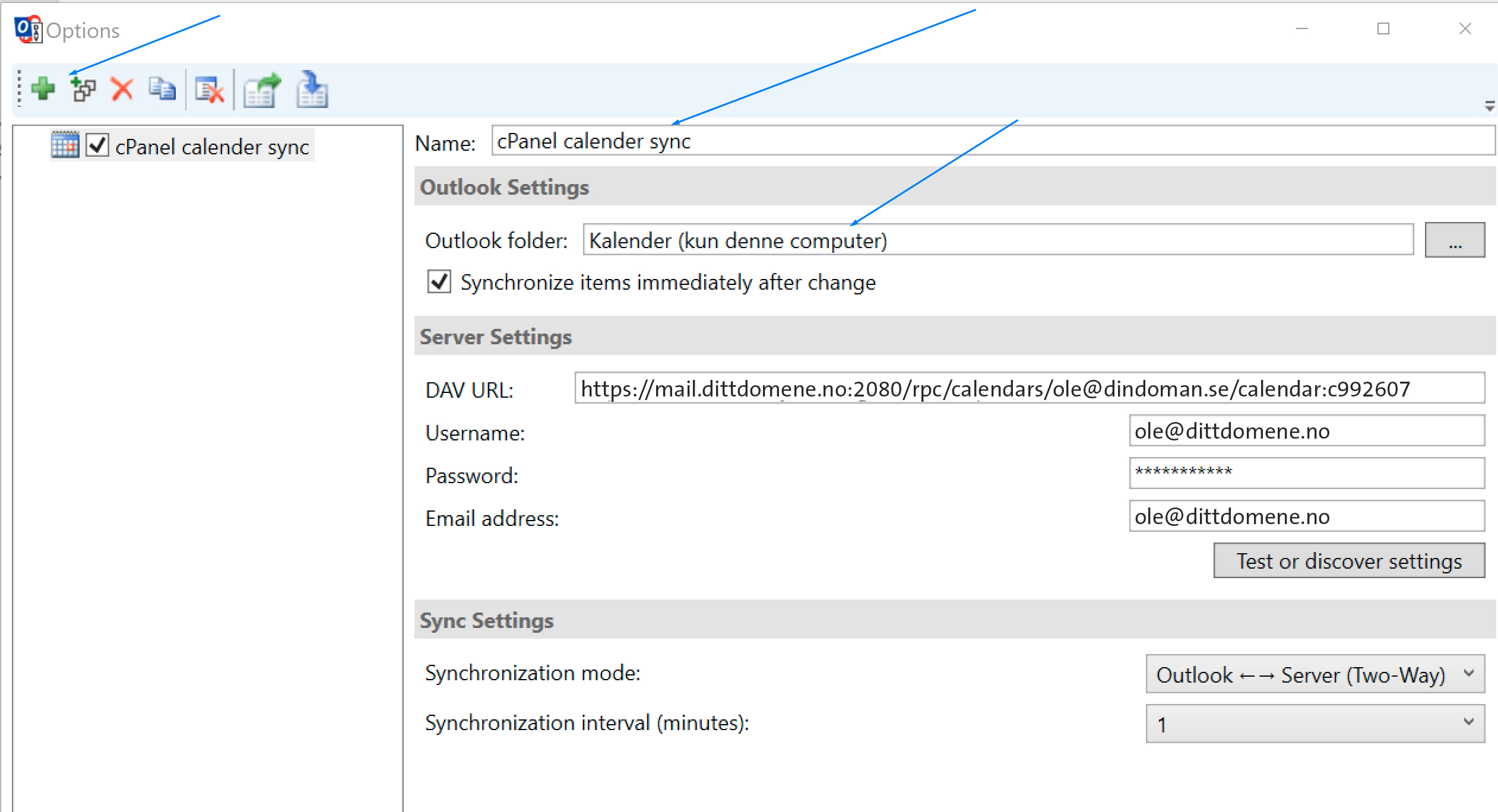
Task: Click import profiles icon with blue arrow
Action: [x=312, y=90]
